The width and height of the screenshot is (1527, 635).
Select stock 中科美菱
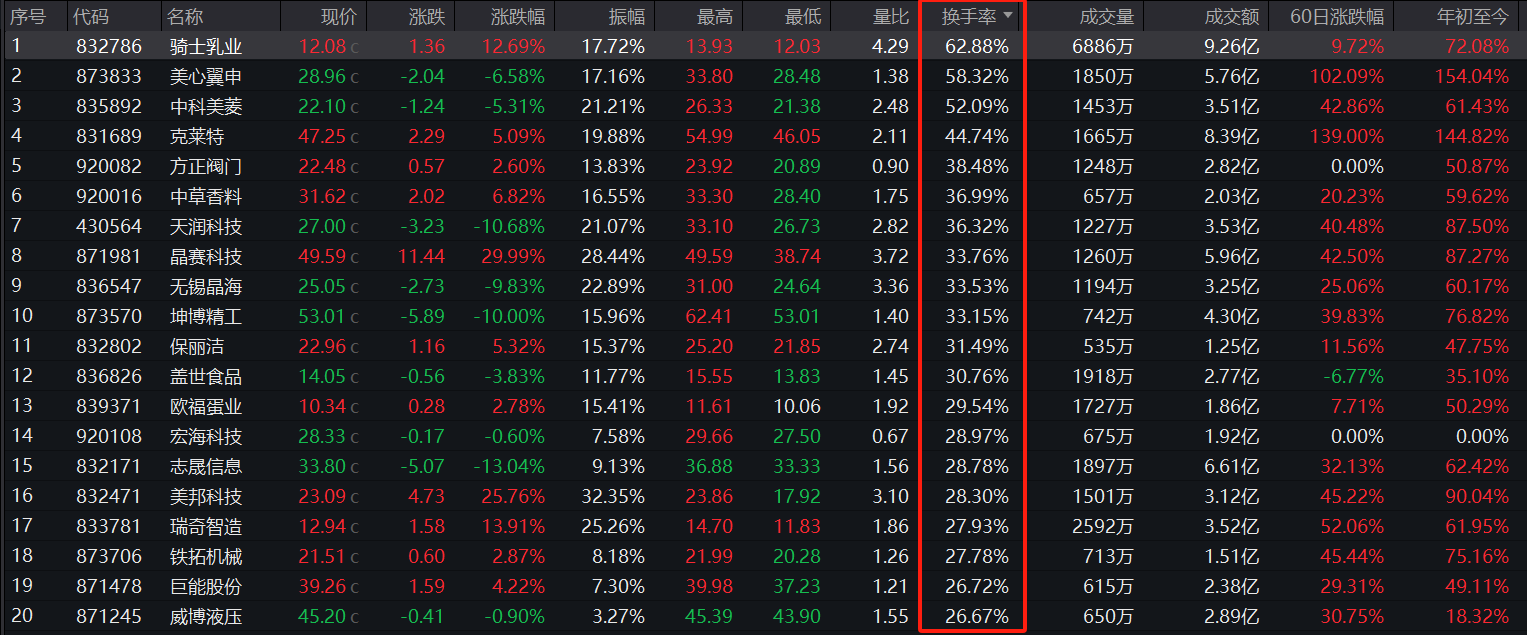point(206,106)
